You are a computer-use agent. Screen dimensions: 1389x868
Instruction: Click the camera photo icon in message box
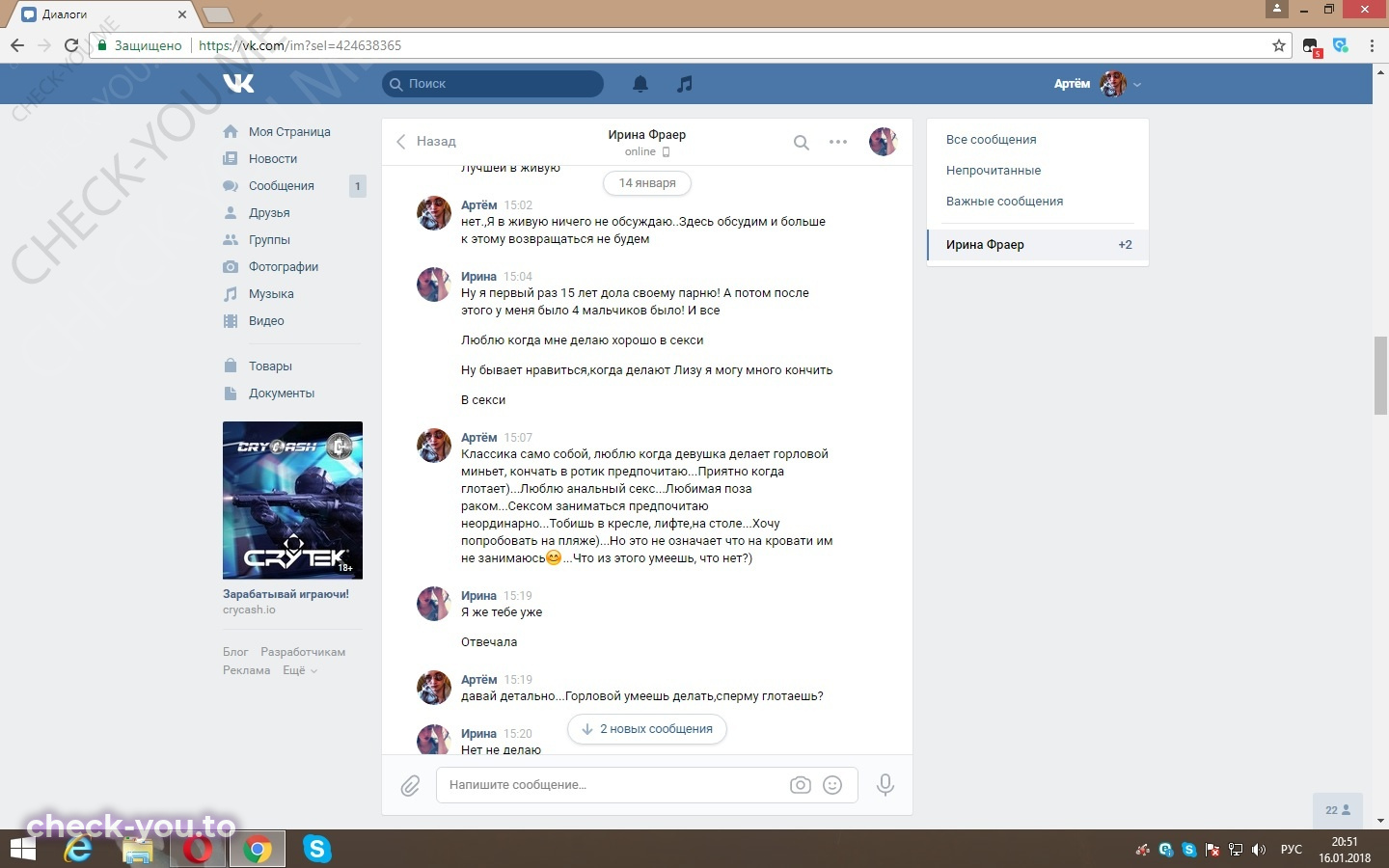click(801, 785)
